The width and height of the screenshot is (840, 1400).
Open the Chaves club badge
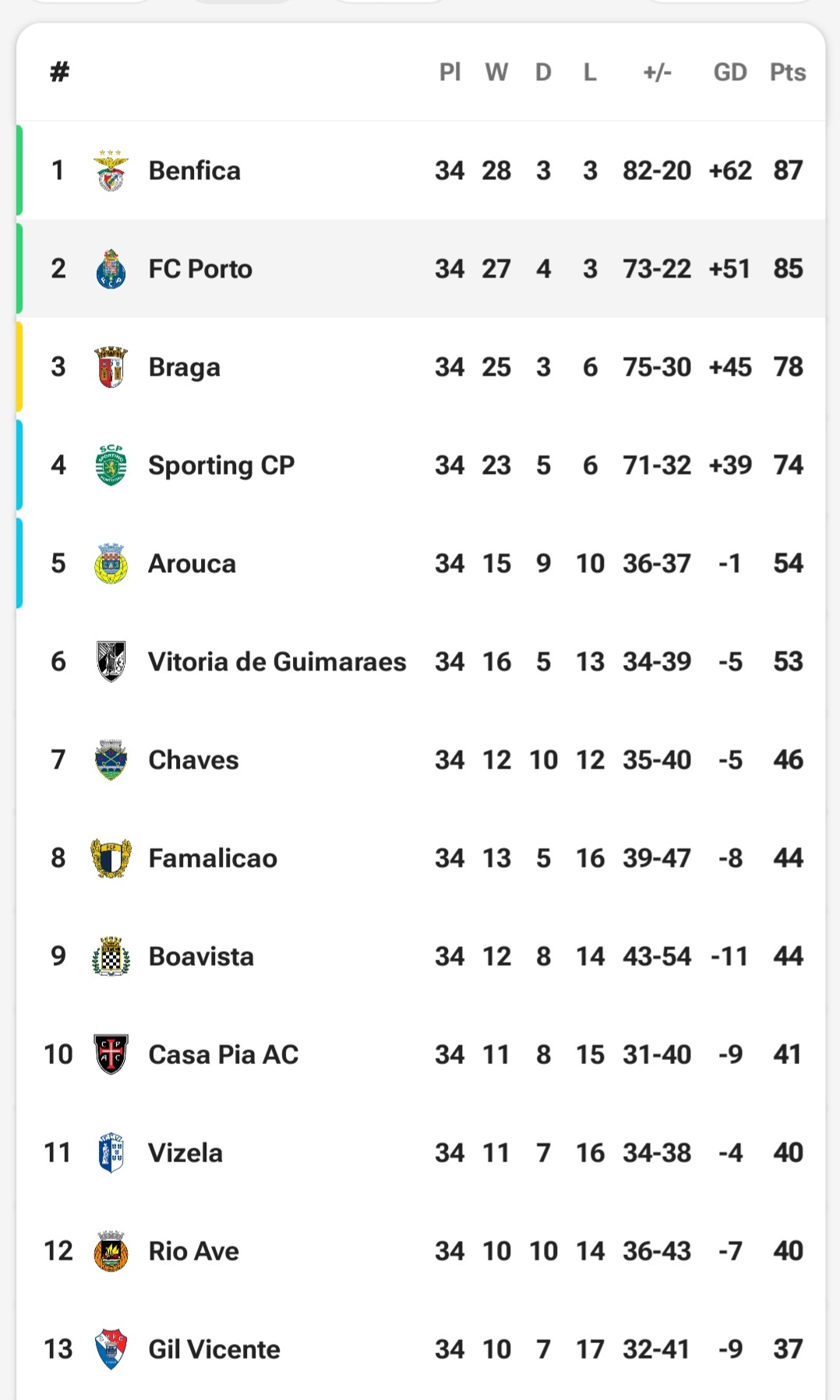pyautogui.click(x=111, y=760)
